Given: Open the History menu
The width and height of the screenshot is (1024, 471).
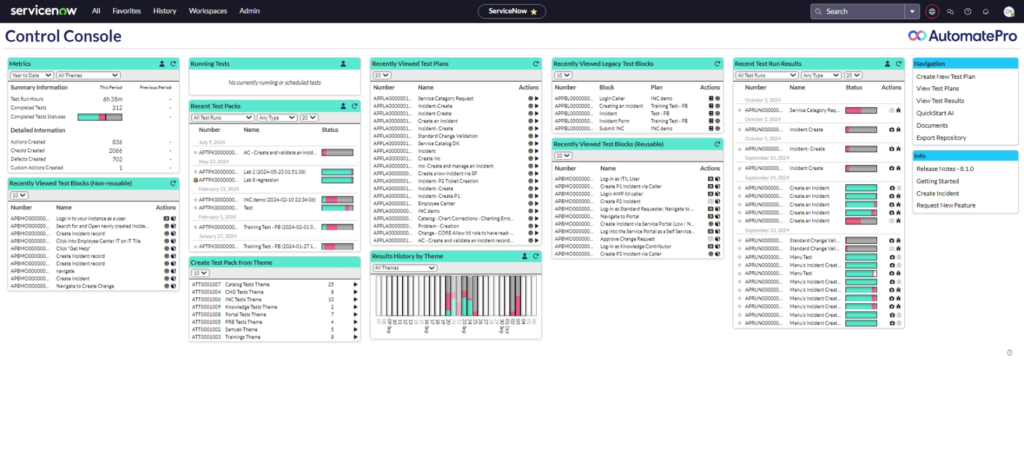Looking at the screenshot, I should tap(165, 11).
